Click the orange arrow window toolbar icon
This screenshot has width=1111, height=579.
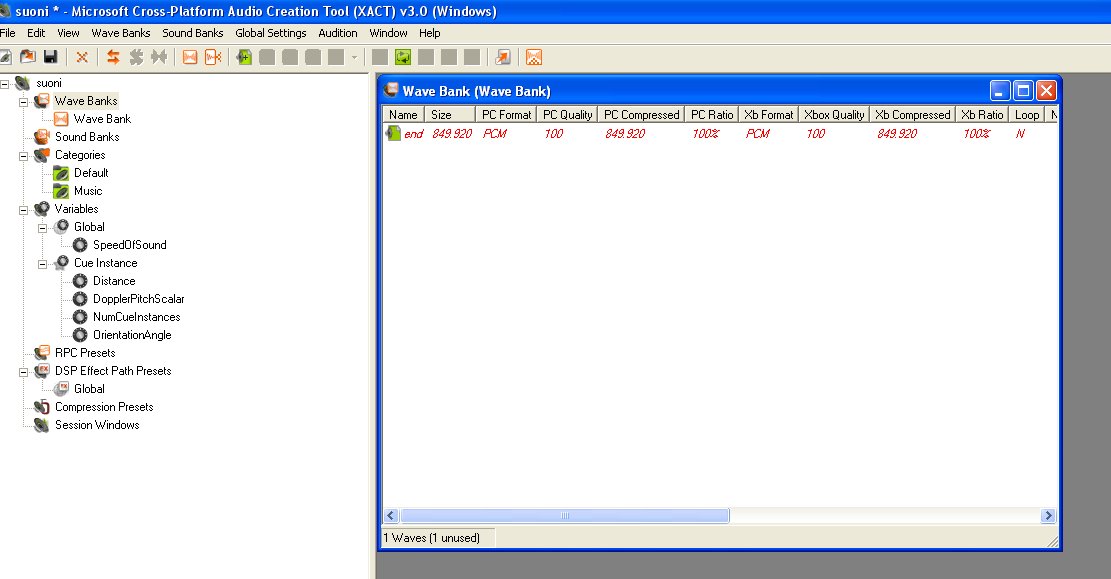(503, 57)
